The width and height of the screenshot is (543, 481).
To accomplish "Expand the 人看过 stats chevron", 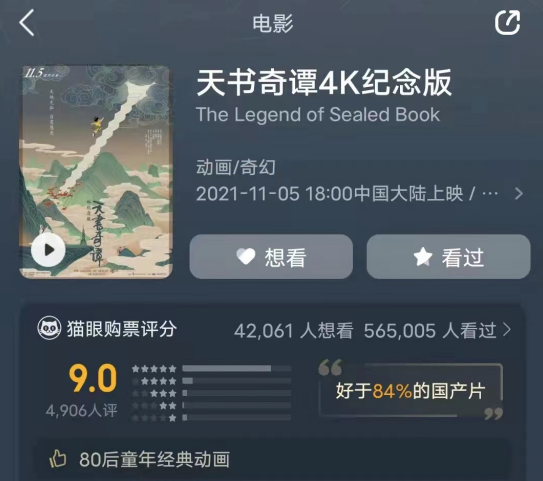I will 507,330.
